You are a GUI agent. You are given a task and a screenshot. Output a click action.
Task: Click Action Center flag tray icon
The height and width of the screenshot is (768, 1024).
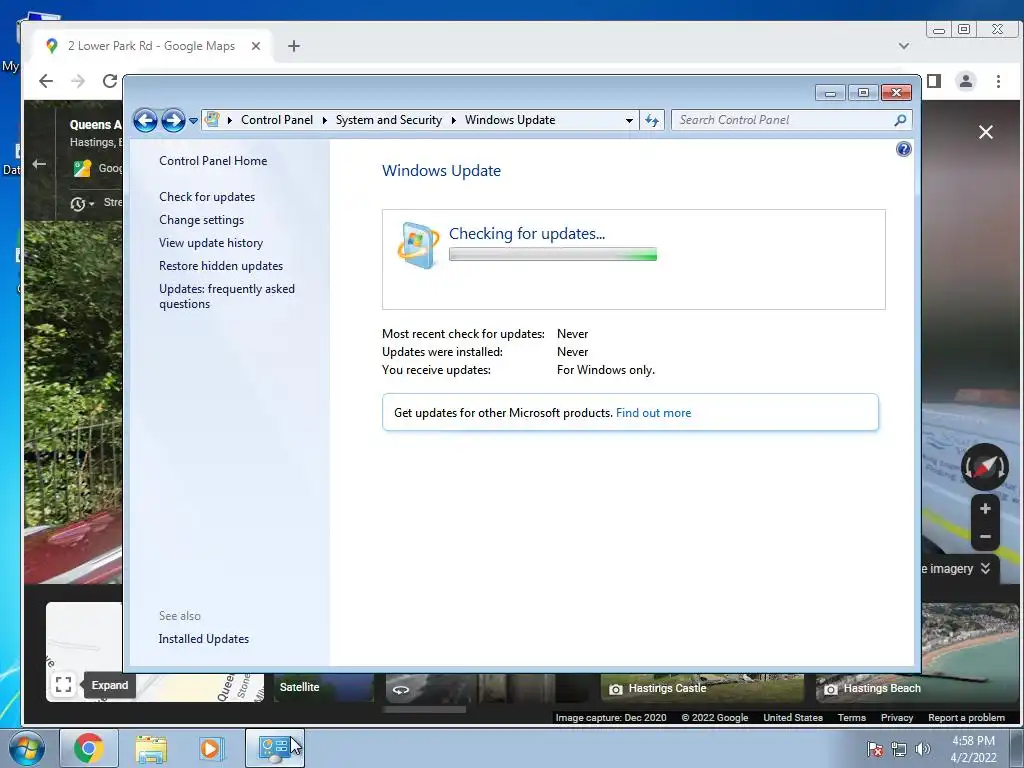coord(875,749)
